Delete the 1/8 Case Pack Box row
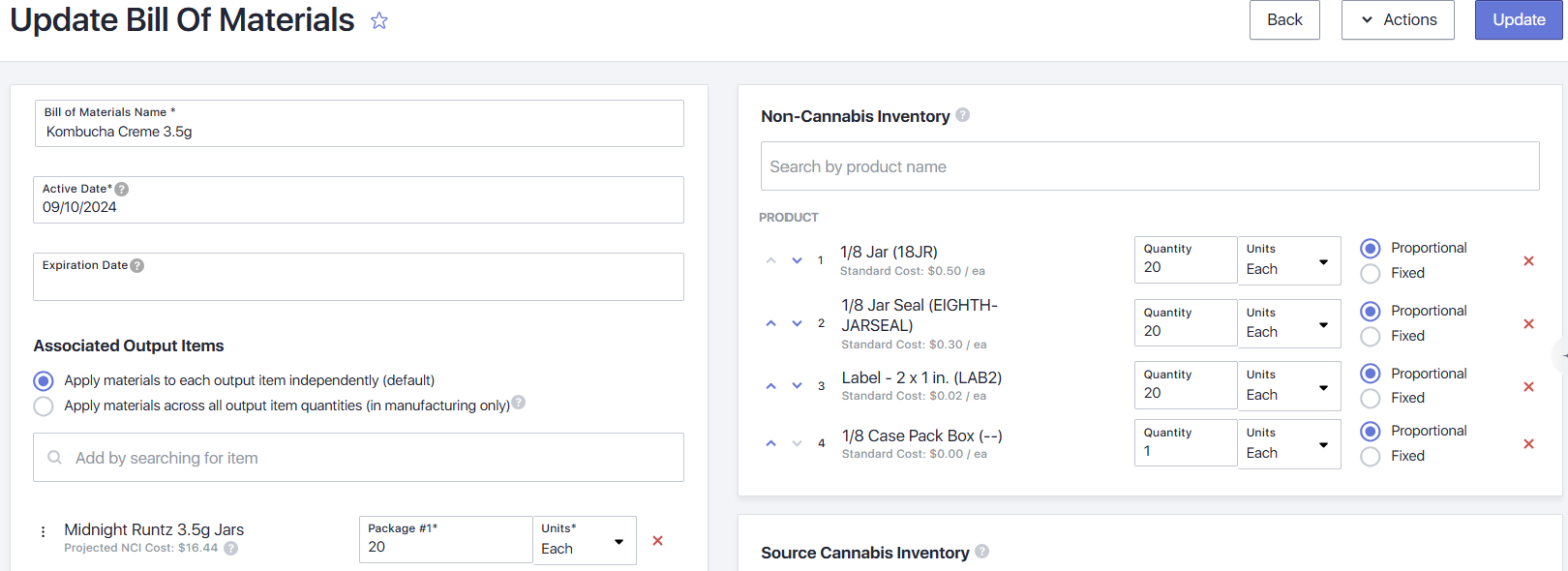 click(1528, 444)
